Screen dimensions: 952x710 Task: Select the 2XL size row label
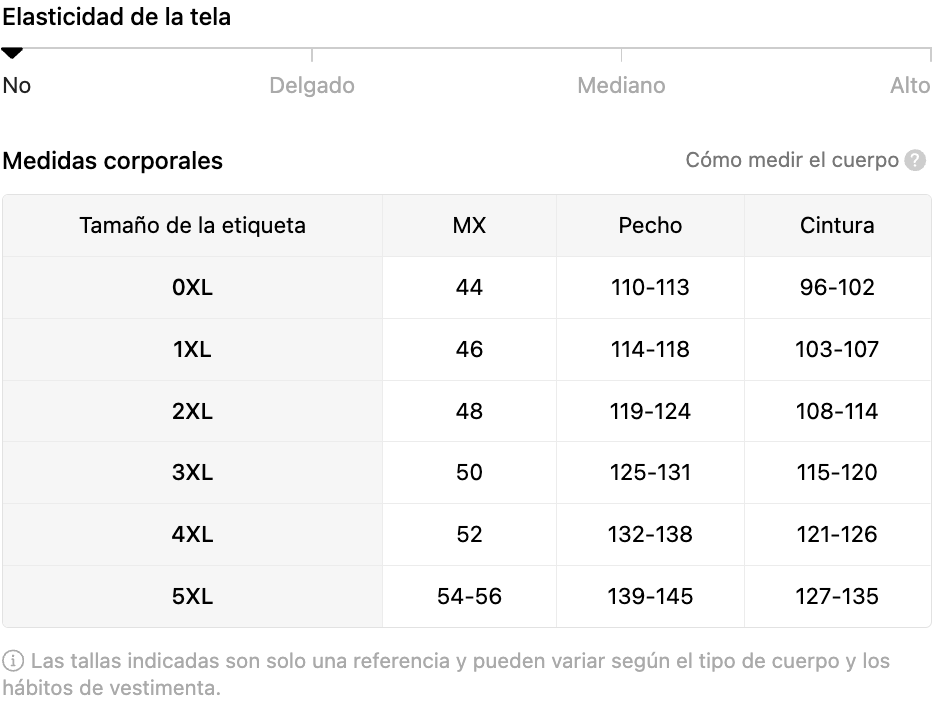(x=192, y=411)
